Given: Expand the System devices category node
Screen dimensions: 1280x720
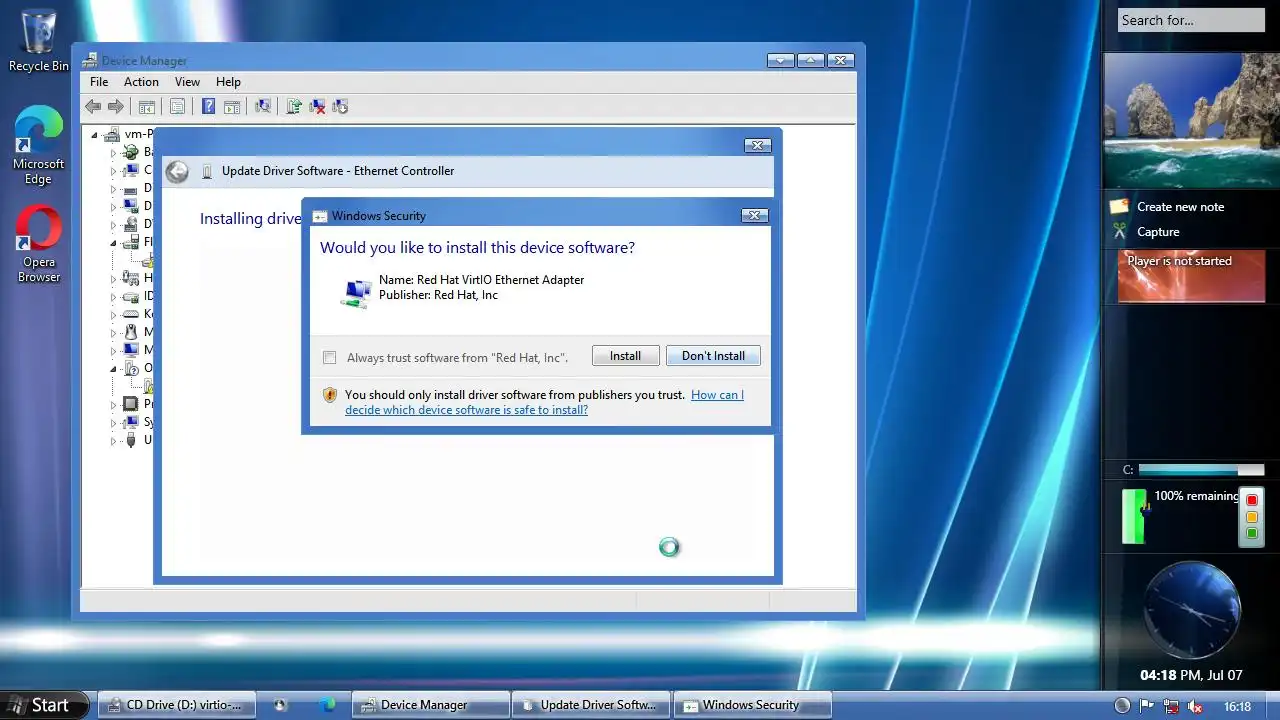Looking at the screenshot, I should coord(113,423).
